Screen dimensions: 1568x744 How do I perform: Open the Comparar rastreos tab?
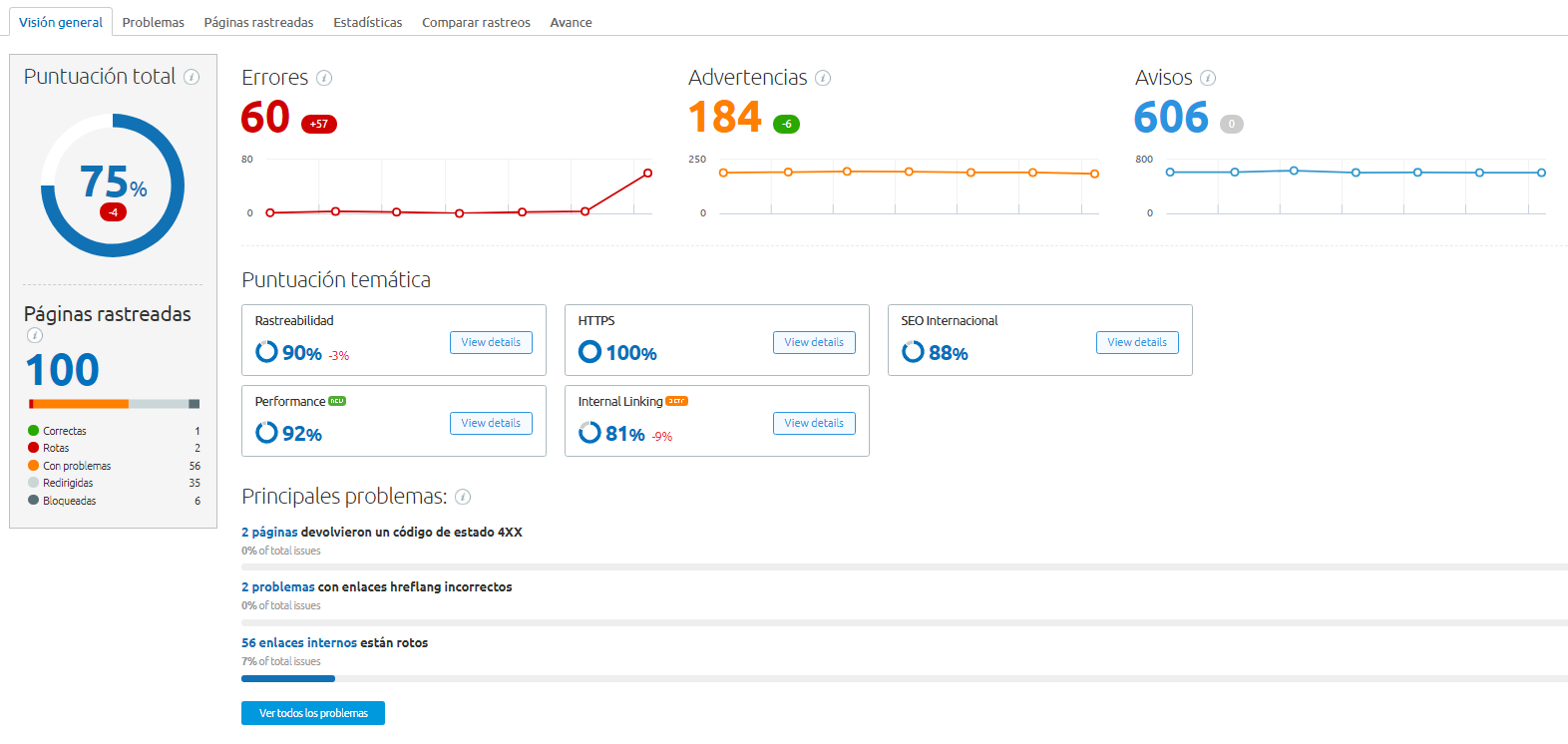click(x=476, y=22)
